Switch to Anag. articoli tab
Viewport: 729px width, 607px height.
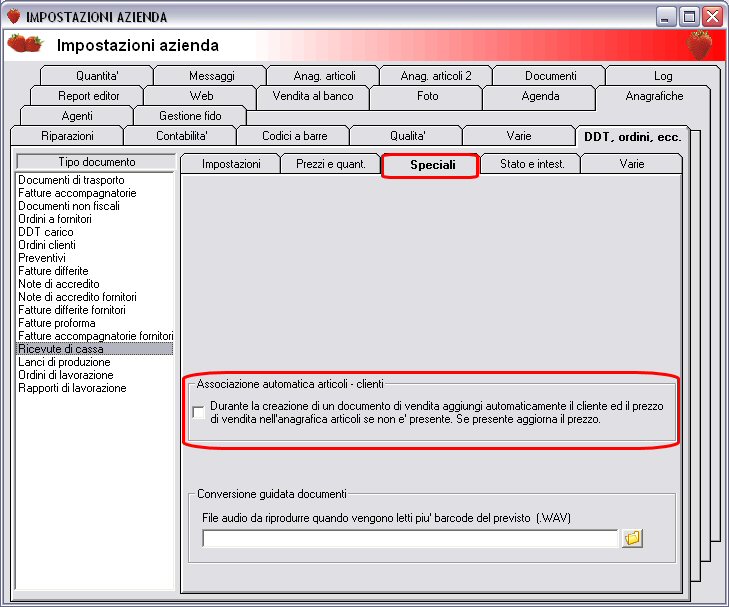pyautogui.click(x=324, y=76)
